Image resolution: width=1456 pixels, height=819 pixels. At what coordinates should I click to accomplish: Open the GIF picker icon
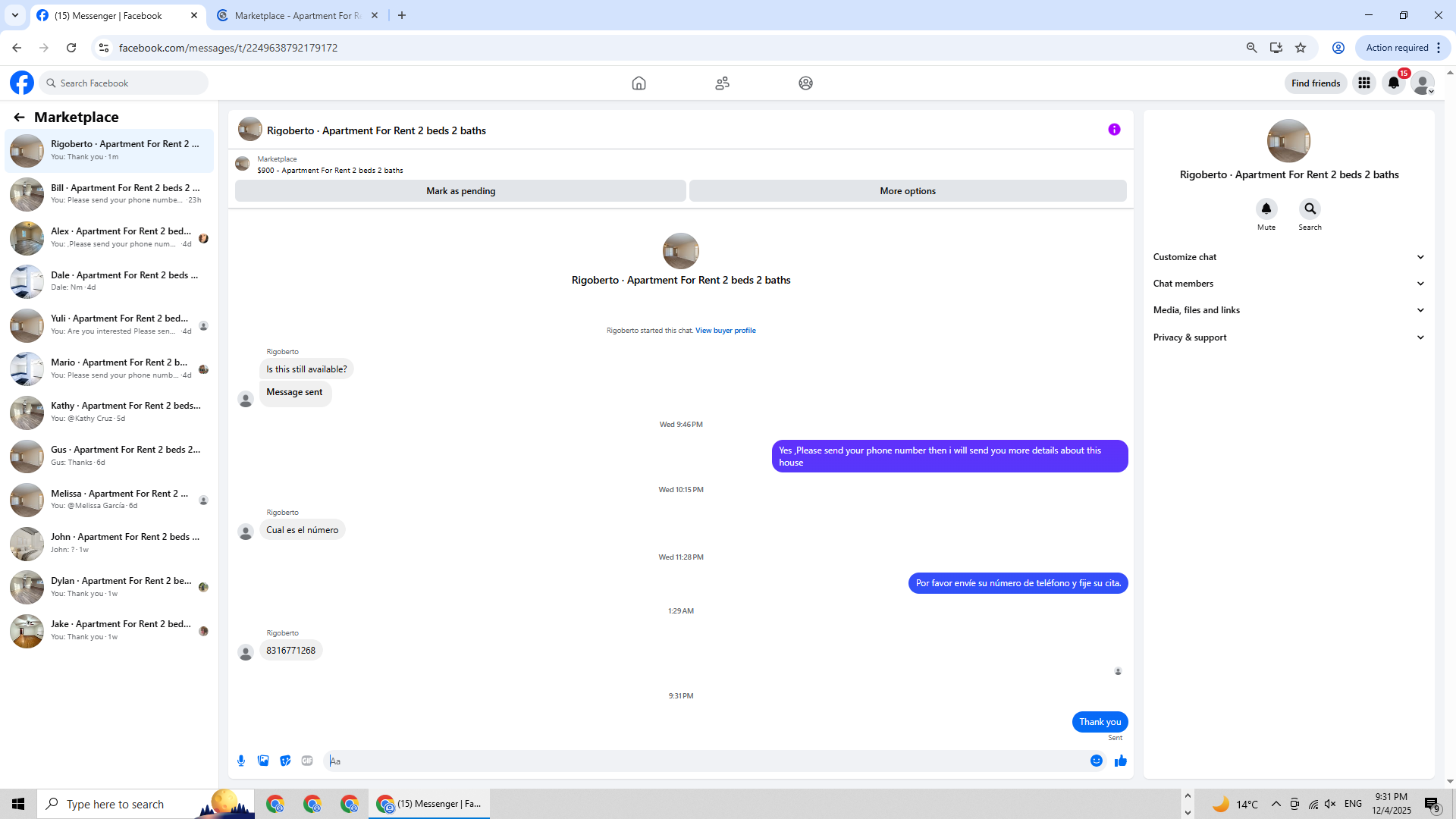tap(307, 761)
